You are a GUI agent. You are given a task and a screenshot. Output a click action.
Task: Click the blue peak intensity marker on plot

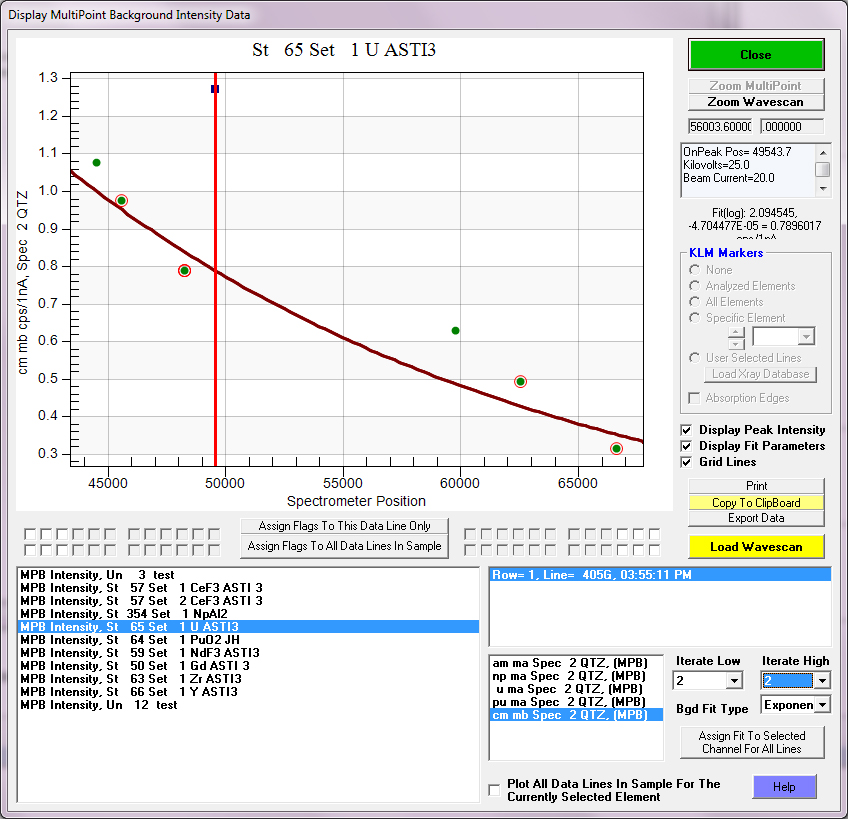pyautogui.click(x=215, y=89)
